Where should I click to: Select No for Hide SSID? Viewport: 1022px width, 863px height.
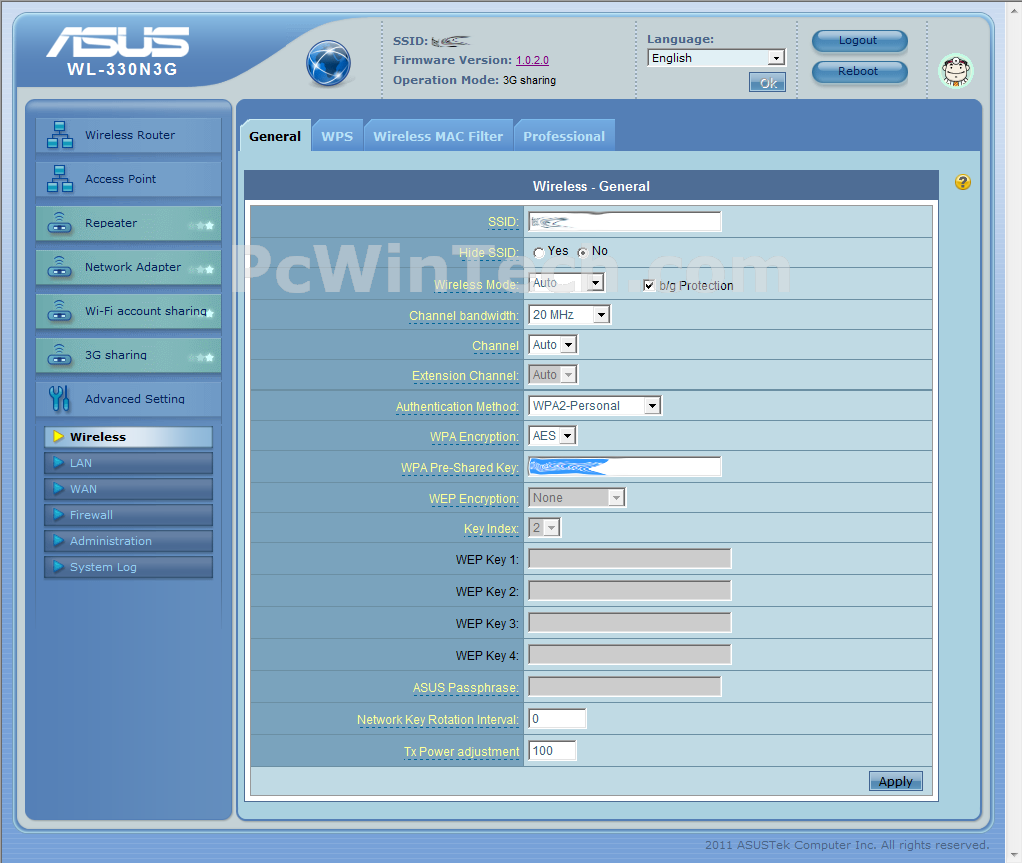[582, 253]
